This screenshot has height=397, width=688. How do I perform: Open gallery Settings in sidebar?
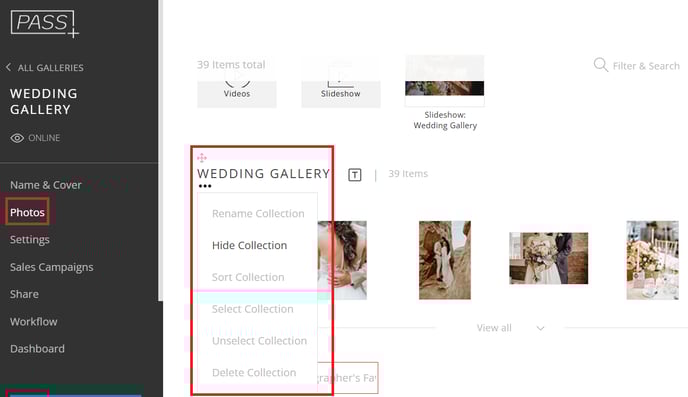(x=30, y=240)
